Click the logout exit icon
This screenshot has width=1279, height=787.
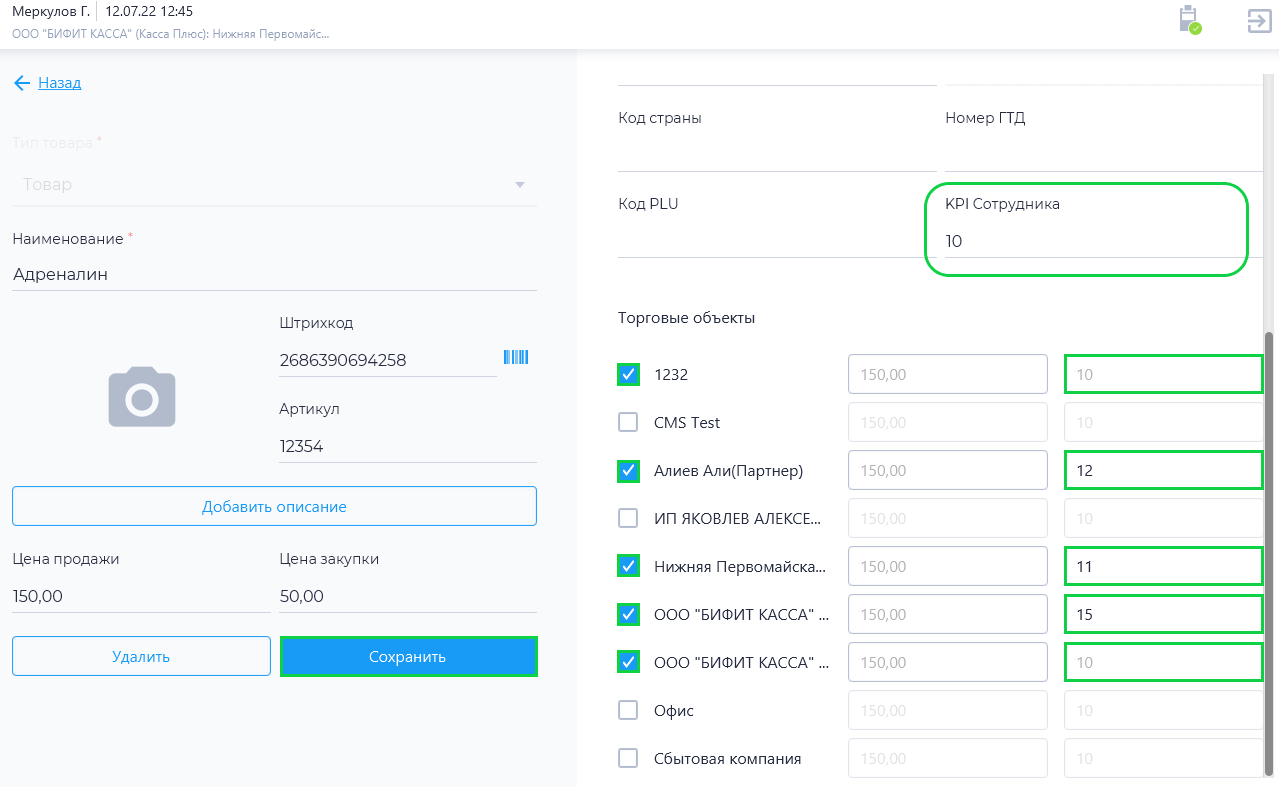1258,21
